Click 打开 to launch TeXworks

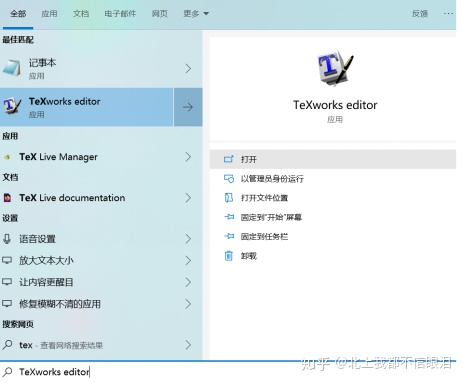tap(333, 159)
